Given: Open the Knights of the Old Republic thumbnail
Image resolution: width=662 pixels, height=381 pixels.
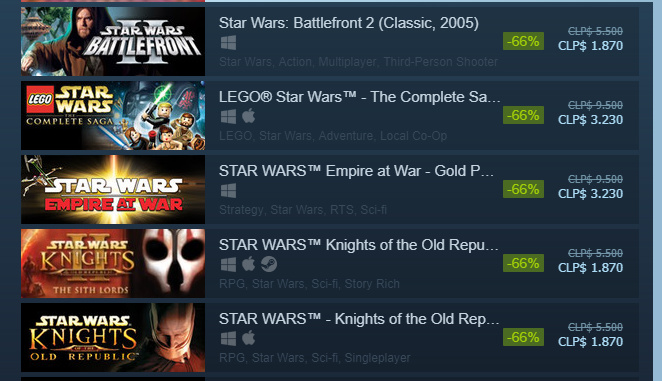Looking at the screenshot, I should (x=113, y=337).
